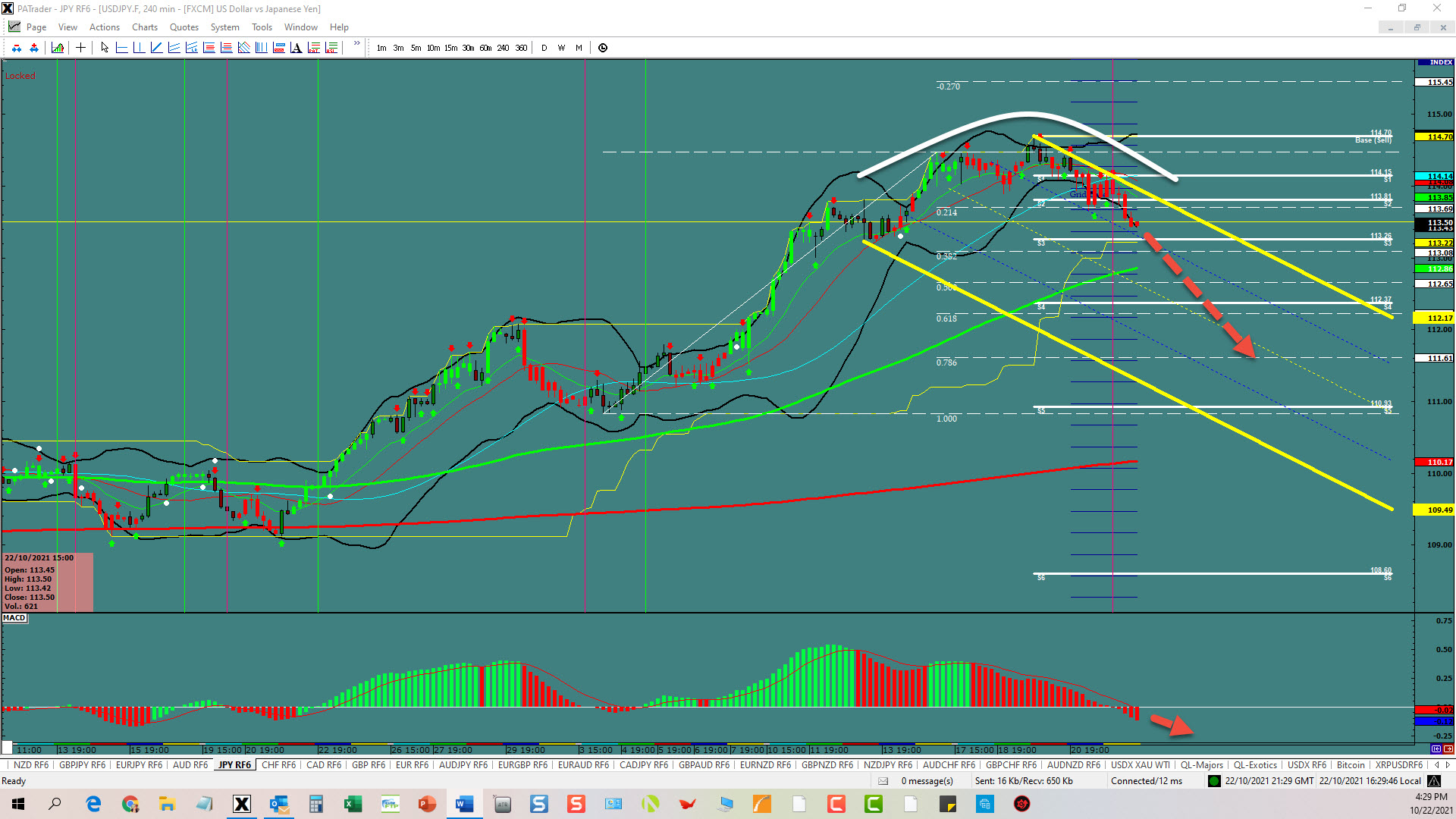
Task: Open Outlook from the taskbar
Action: point(278,804)
